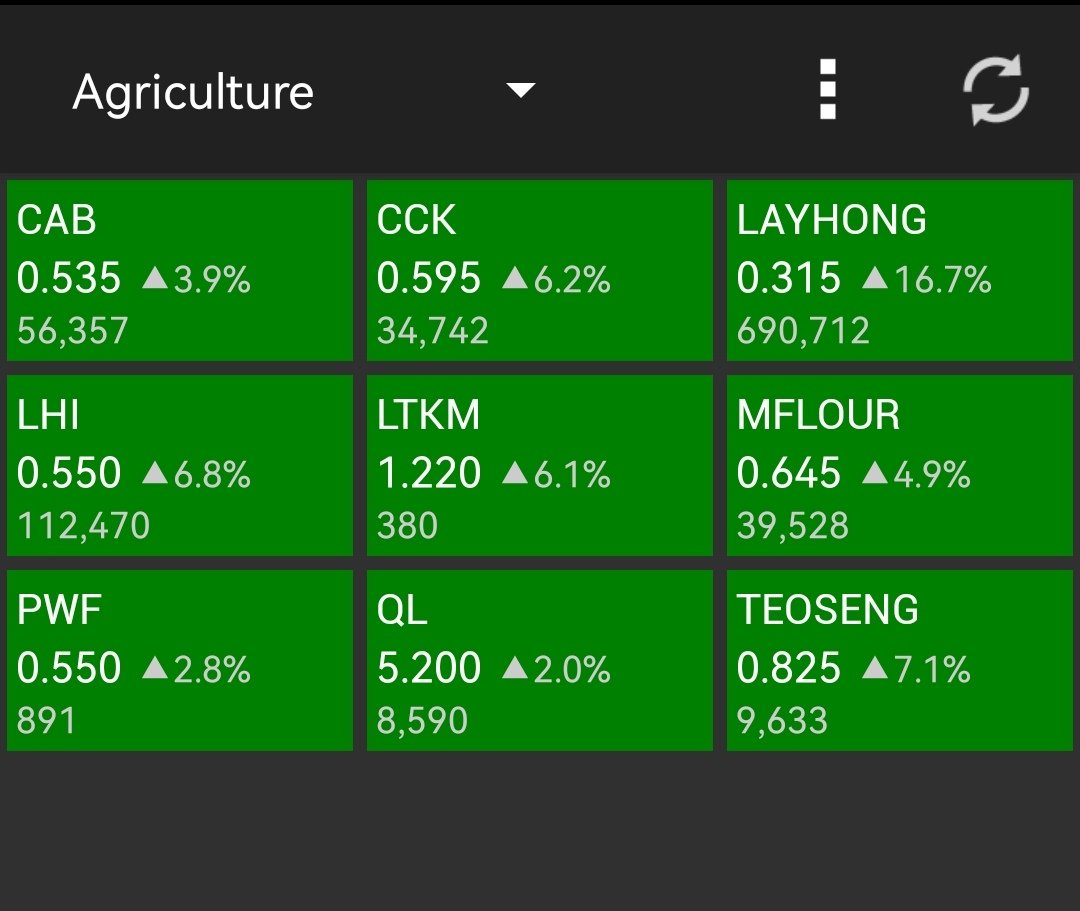
Task: Click QL's 2.0% up triangle
Action: [515, 667]
